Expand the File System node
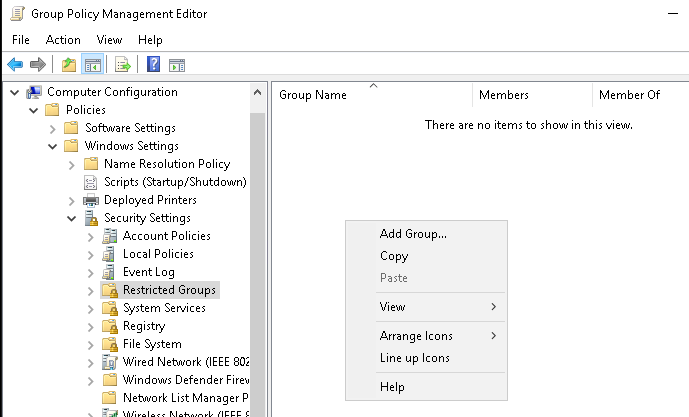 click(91, 345)
